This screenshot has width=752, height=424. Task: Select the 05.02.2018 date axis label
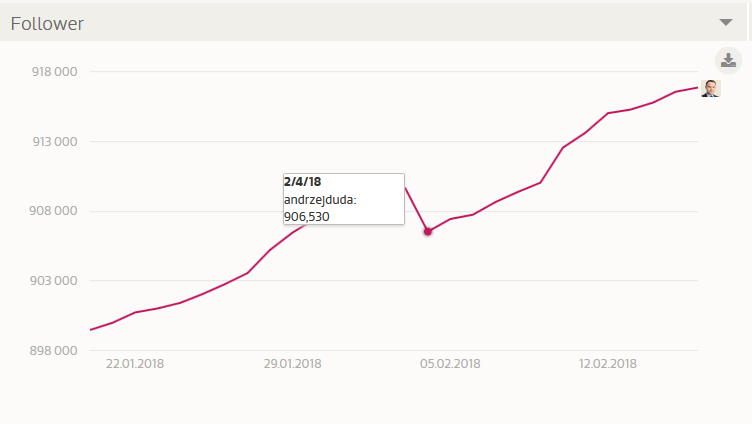click(450, 363)
